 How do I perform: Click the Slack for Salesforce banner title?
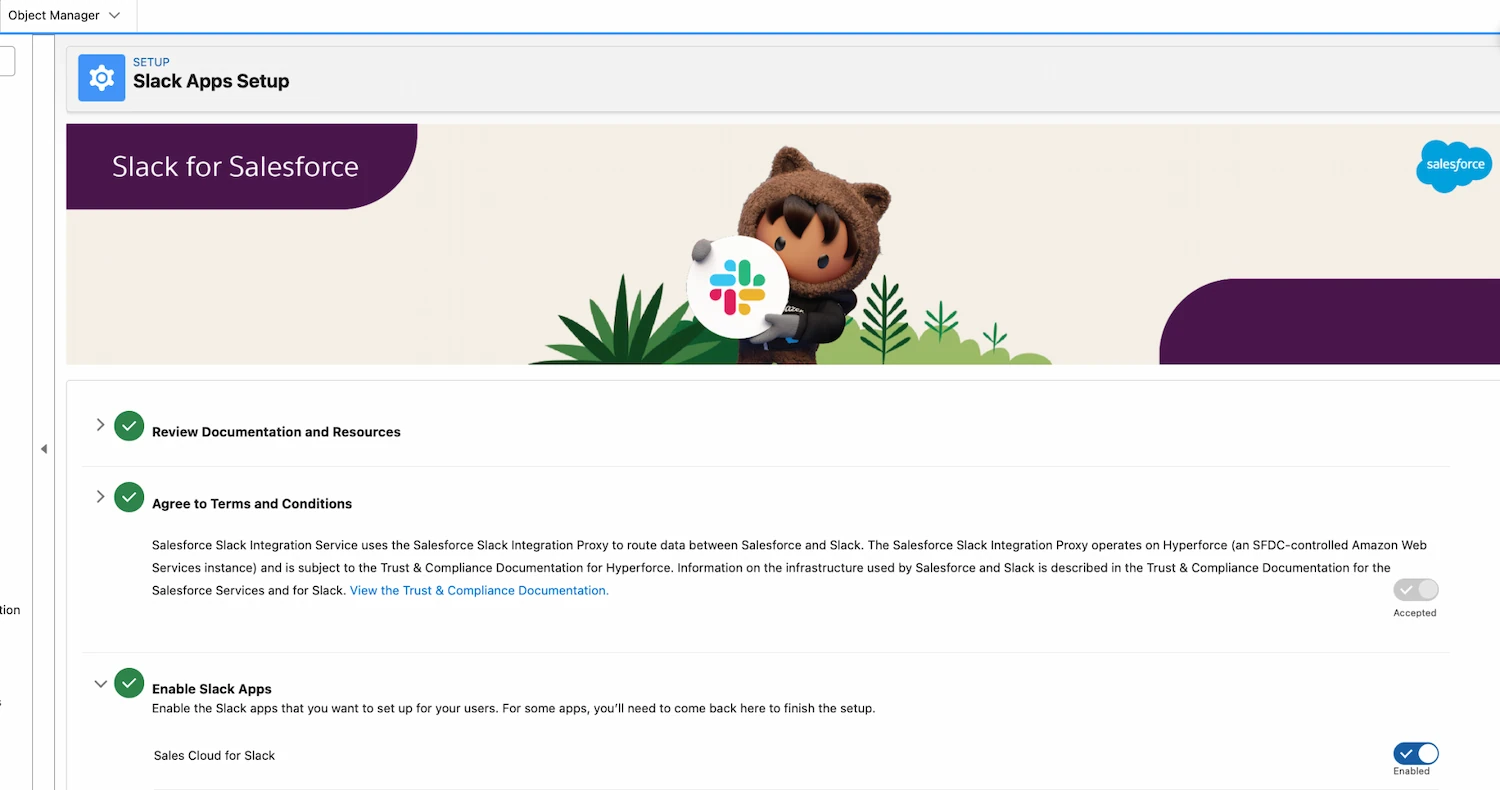point(235,166)
